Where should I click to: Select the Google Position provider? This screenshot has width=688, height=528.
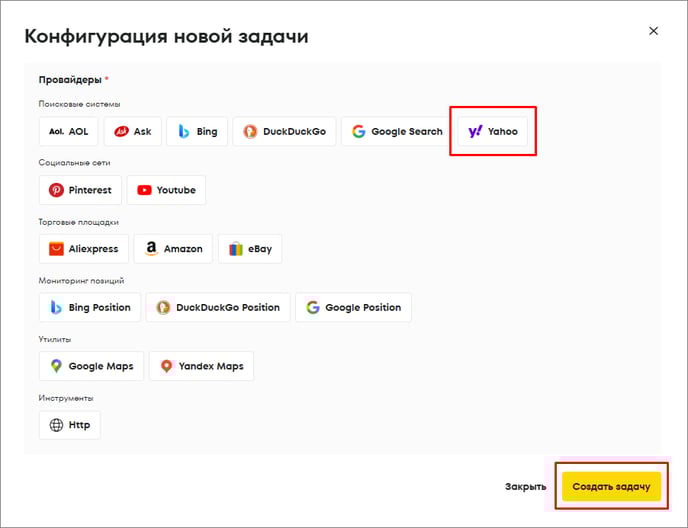(354, 307)
